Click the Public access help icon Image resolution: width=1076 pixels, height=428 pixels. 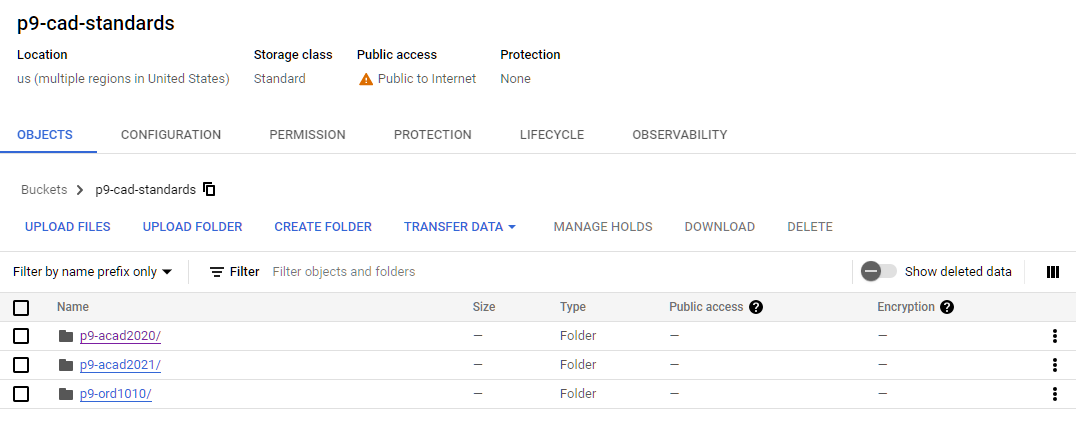tap(756, 307)
